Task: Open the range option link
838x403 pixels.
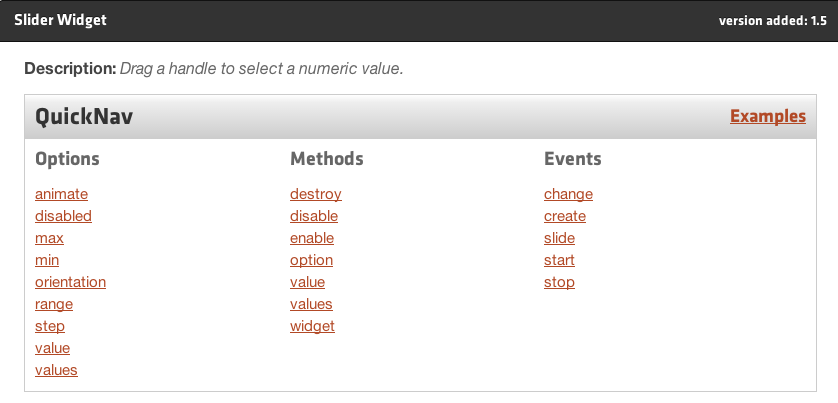Action: tap(54, 304)
